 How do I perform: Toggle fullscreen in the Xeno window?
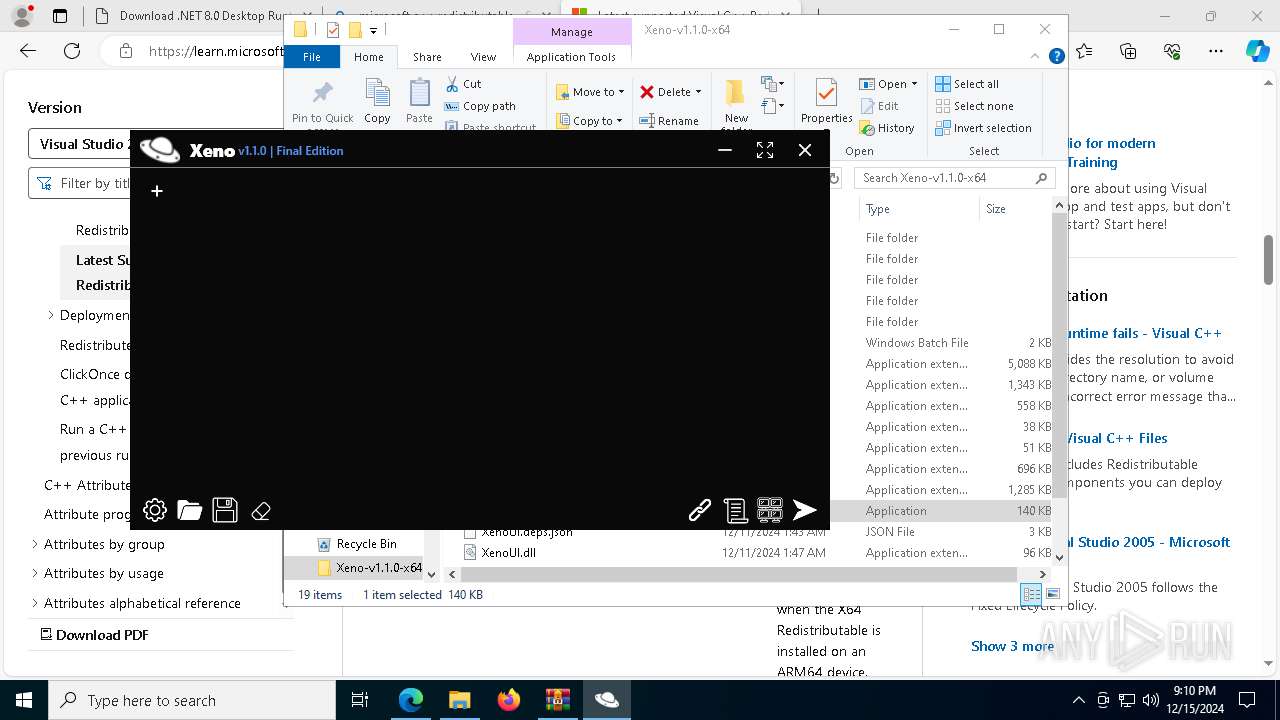(765, 150)
